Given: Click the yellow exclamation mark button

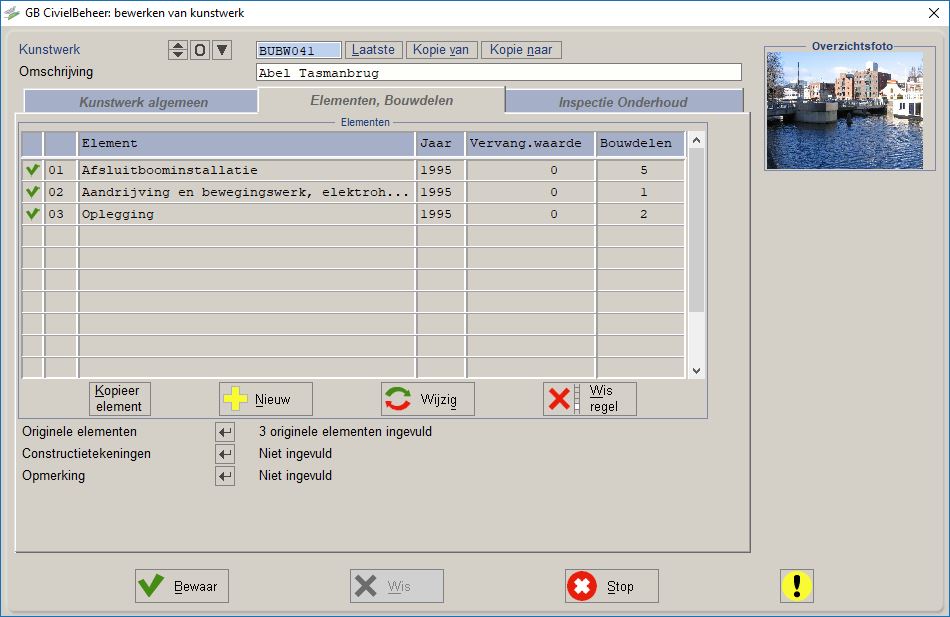Looking at the screenshot, I should pyautogui.click(x=797, y=586).
